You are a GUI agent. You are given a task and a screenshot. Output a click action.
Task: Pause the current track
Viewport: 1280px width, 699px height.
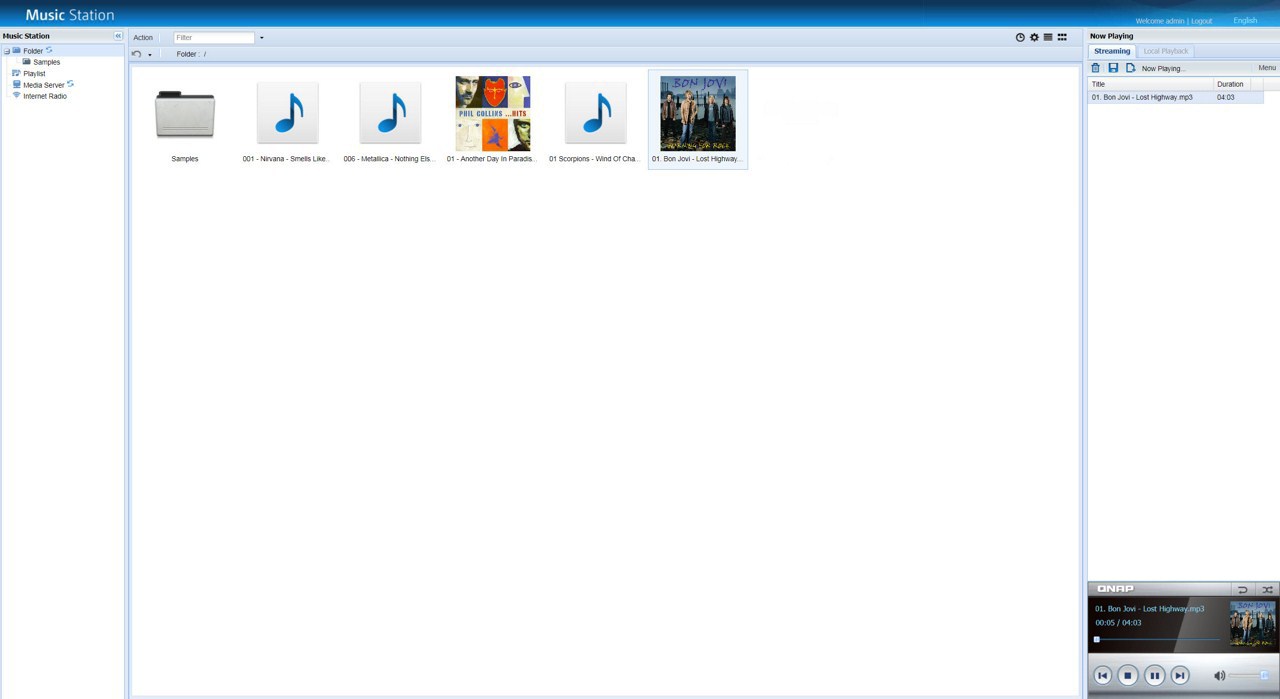(x=1154, y=676)
